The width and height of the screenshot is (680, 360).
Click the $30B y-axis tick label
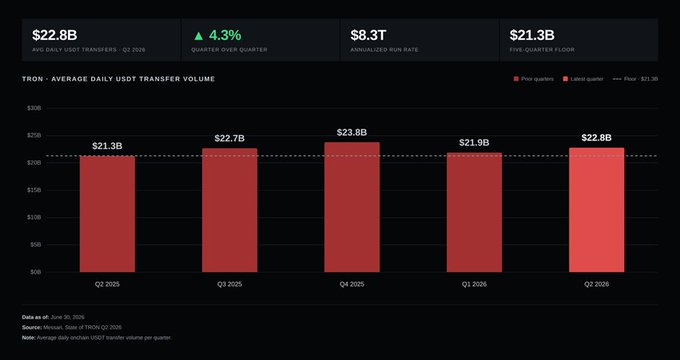(x=34, y=108)
